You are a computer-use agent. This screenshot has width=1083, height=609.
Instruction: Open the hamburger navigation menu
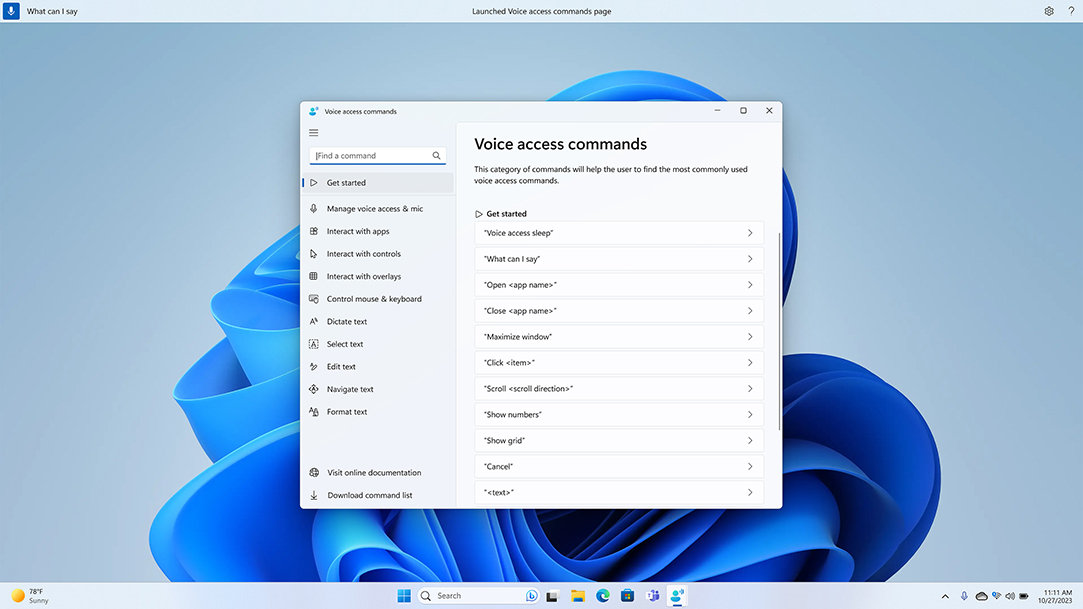pyautogui.click(x=314, y=133)
